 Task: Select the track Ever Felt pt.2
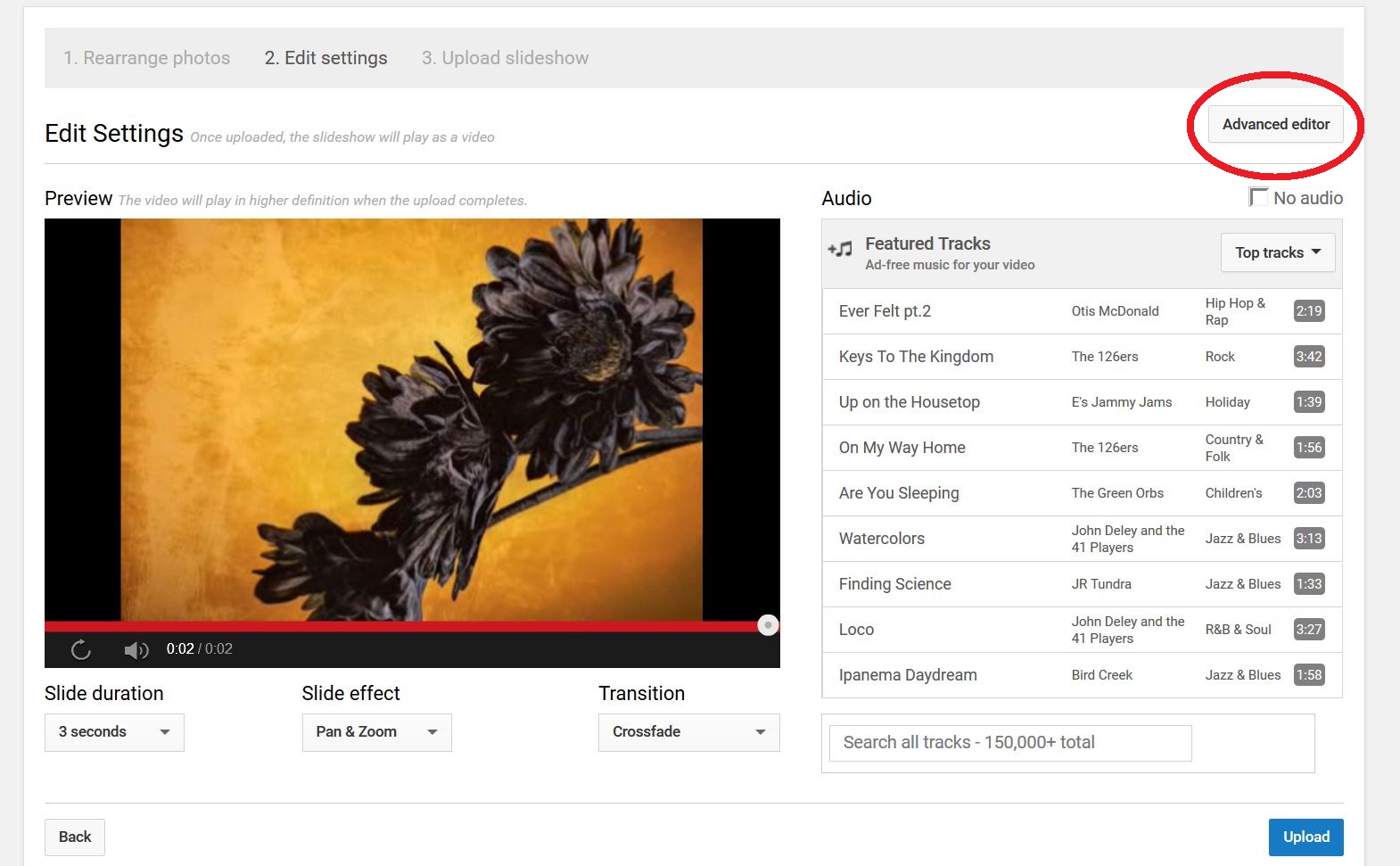(x=1082, y=311)
